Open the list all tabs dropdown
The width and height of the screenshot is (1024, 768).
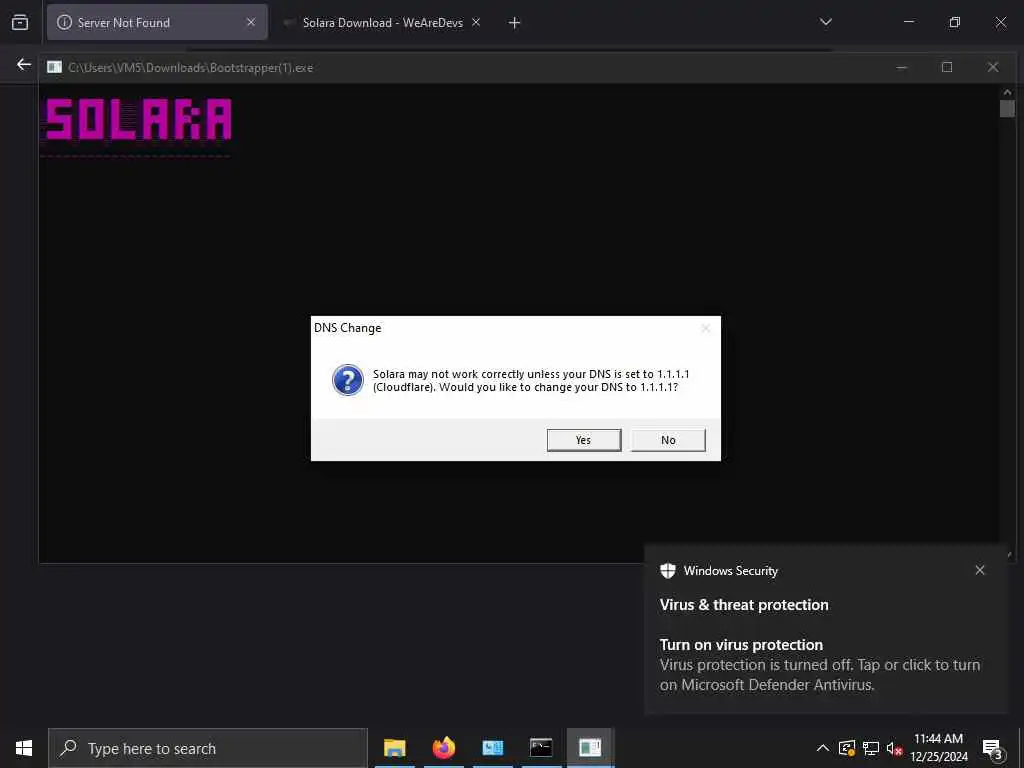tap(825, 22)
